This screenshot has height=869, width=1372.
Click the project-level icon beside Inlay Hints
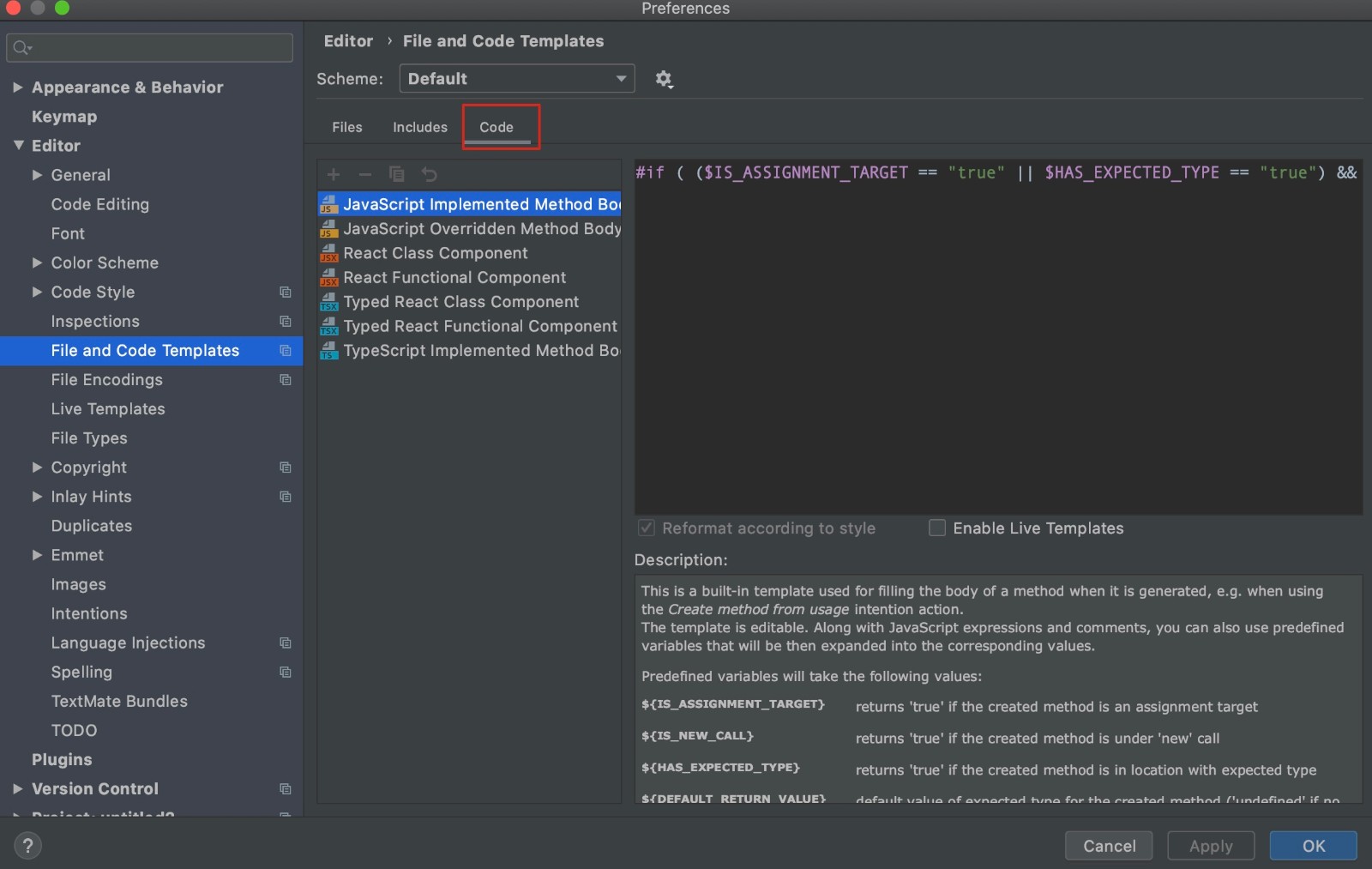pyautogui.click(x=286, y=497)
